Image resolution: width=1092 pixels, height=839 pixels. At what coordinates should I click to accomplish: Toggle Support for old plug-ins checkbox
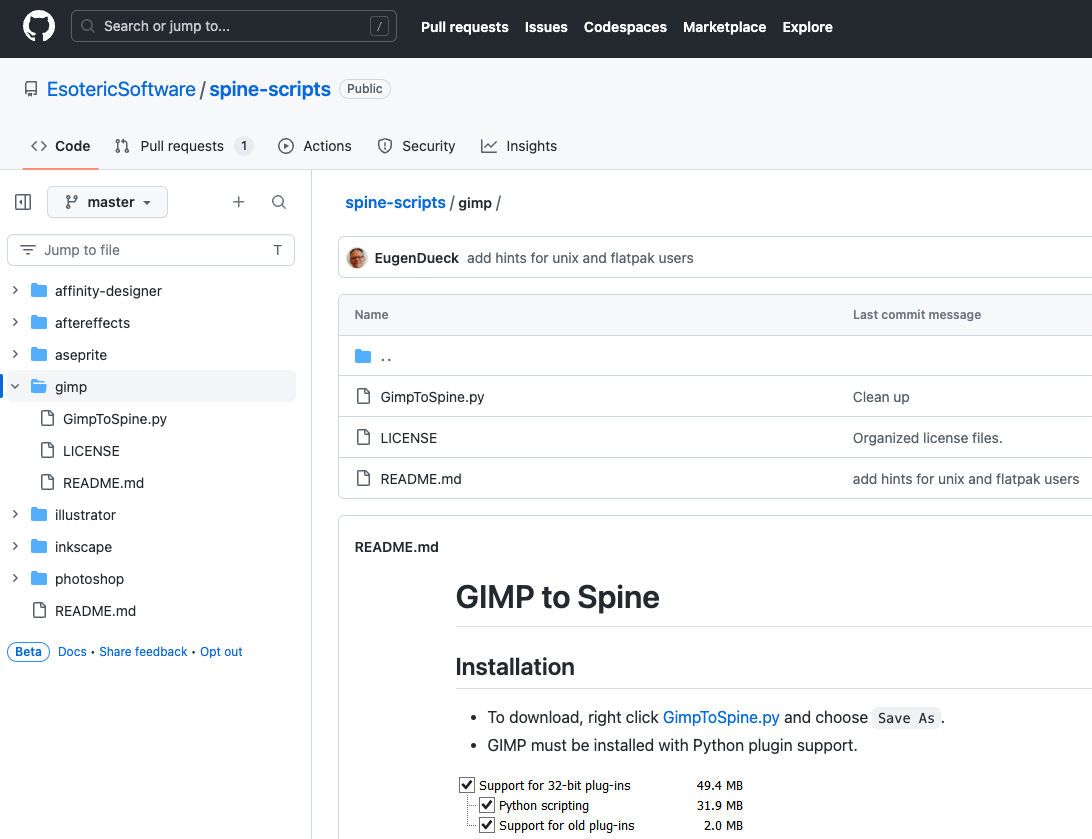point(487,825)
